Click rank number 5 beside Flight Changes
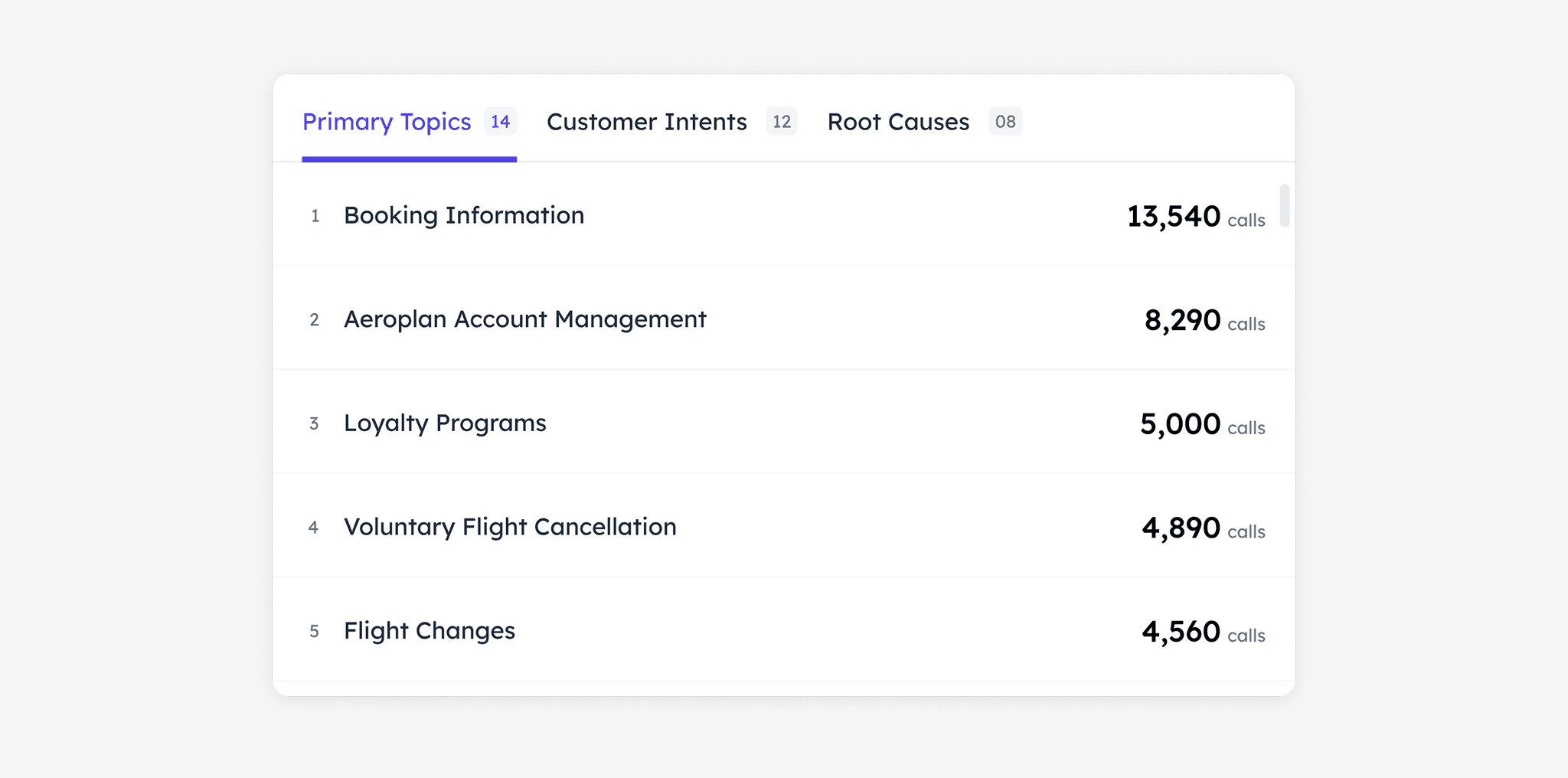The image size is (1568, 778). (314, 632)
